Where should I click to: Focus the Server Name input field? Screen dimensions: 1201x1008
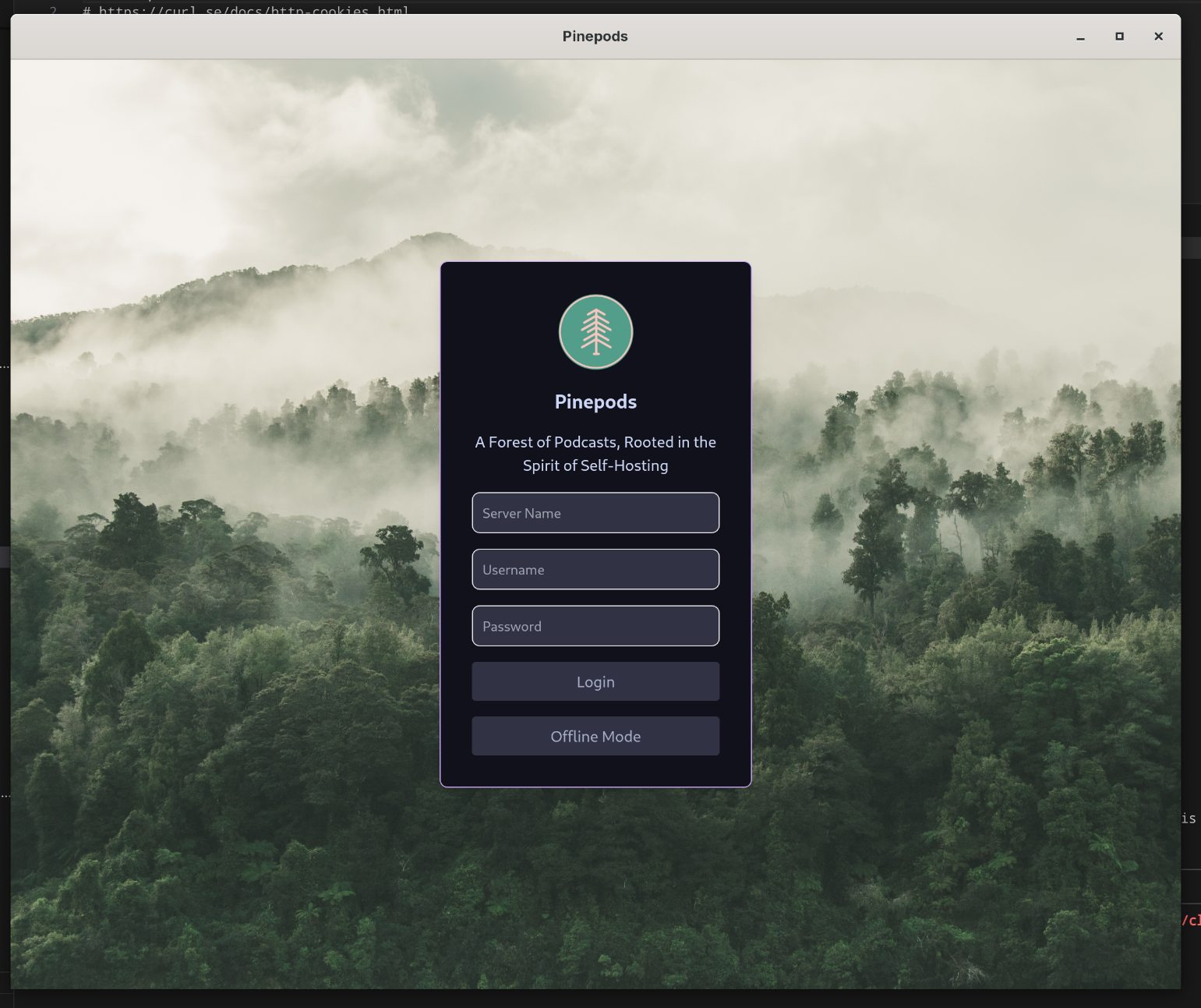pos(595,513)
